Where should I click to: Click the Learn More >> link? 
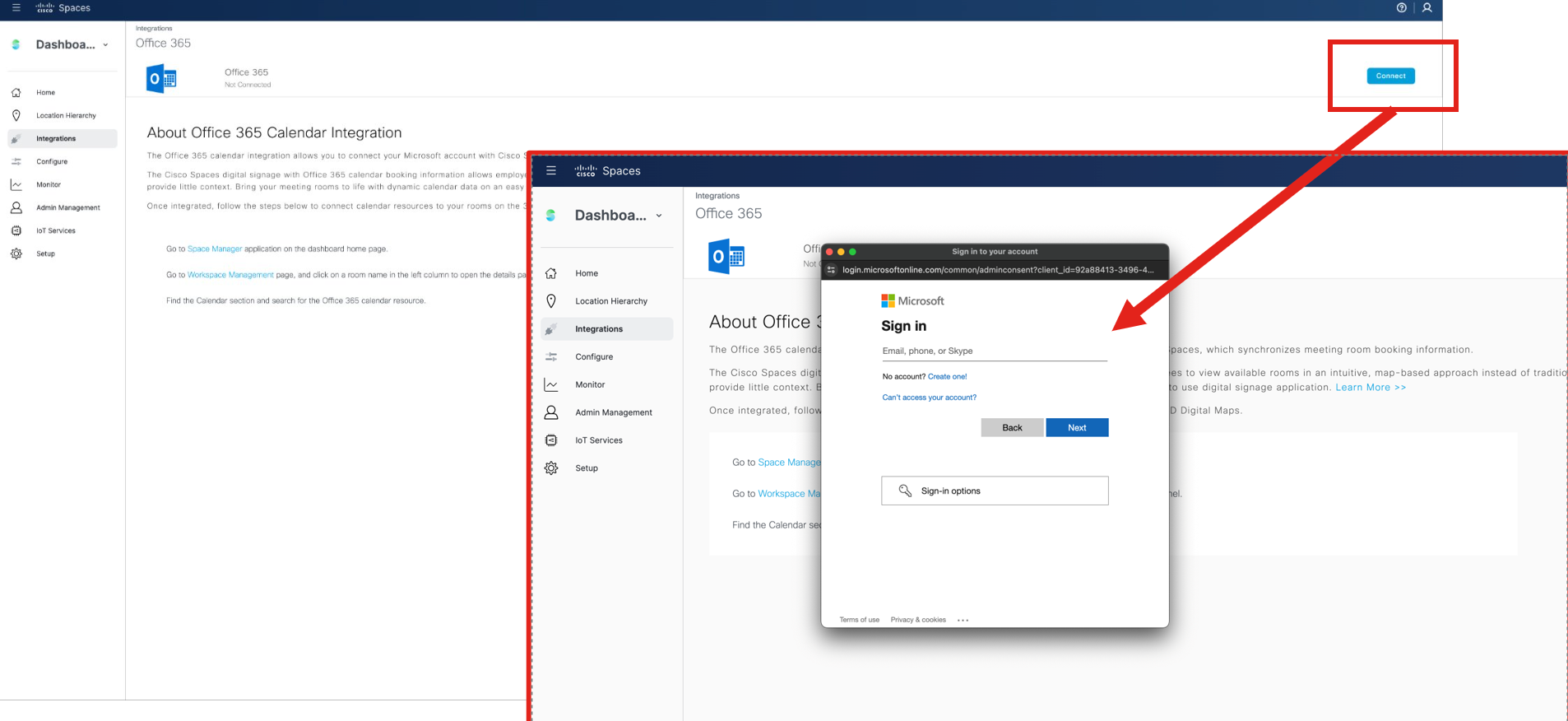tap(1370, 388)
